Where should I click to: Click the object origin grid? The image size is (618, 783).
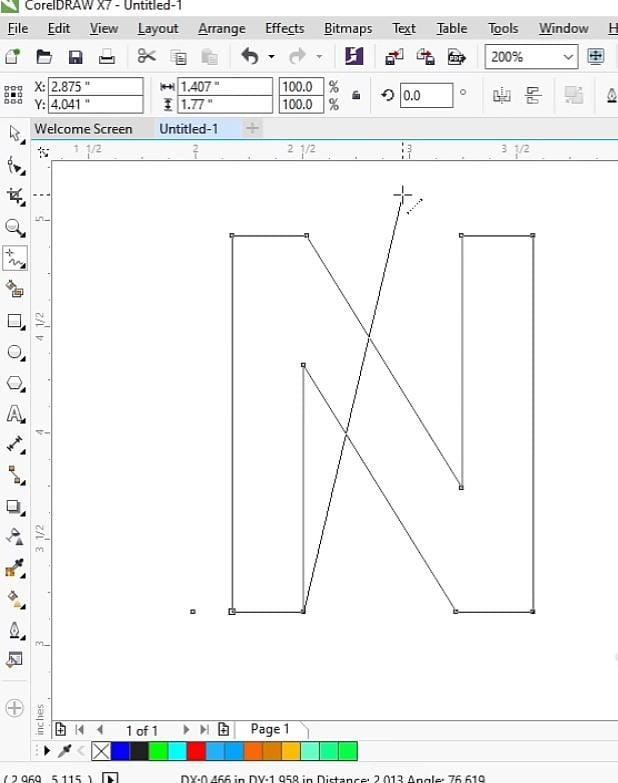[13, 94]
